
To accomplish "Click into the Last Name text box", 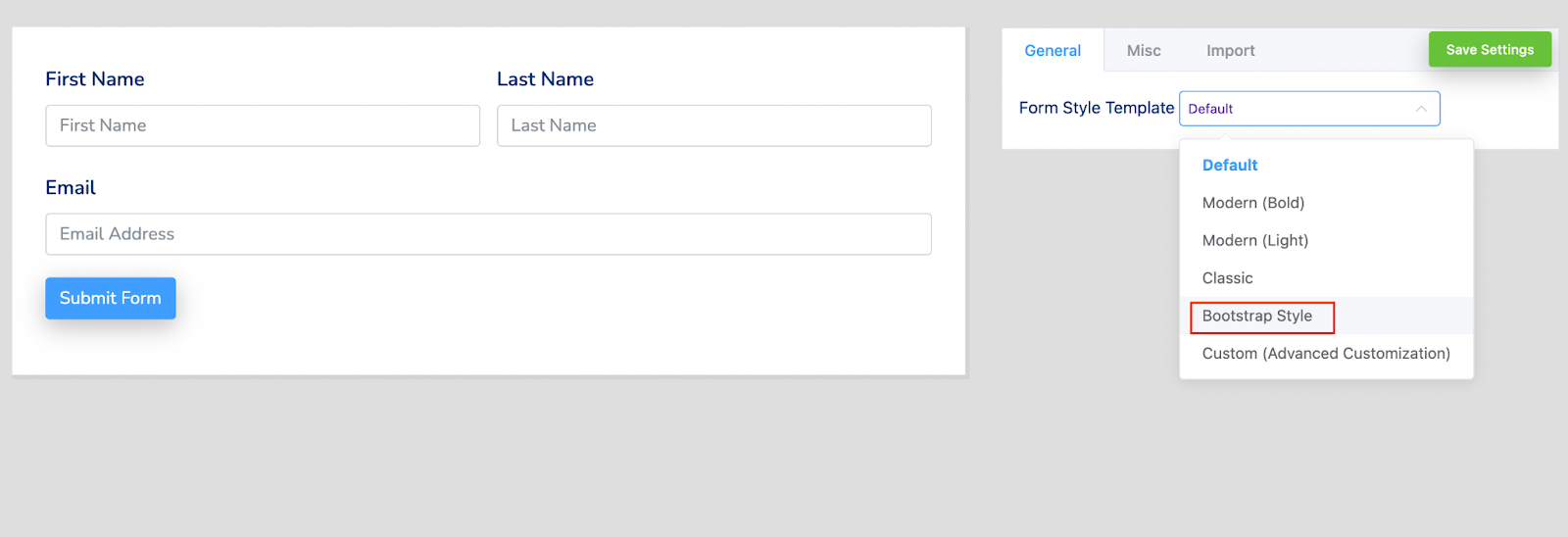I will click(713, 126).
